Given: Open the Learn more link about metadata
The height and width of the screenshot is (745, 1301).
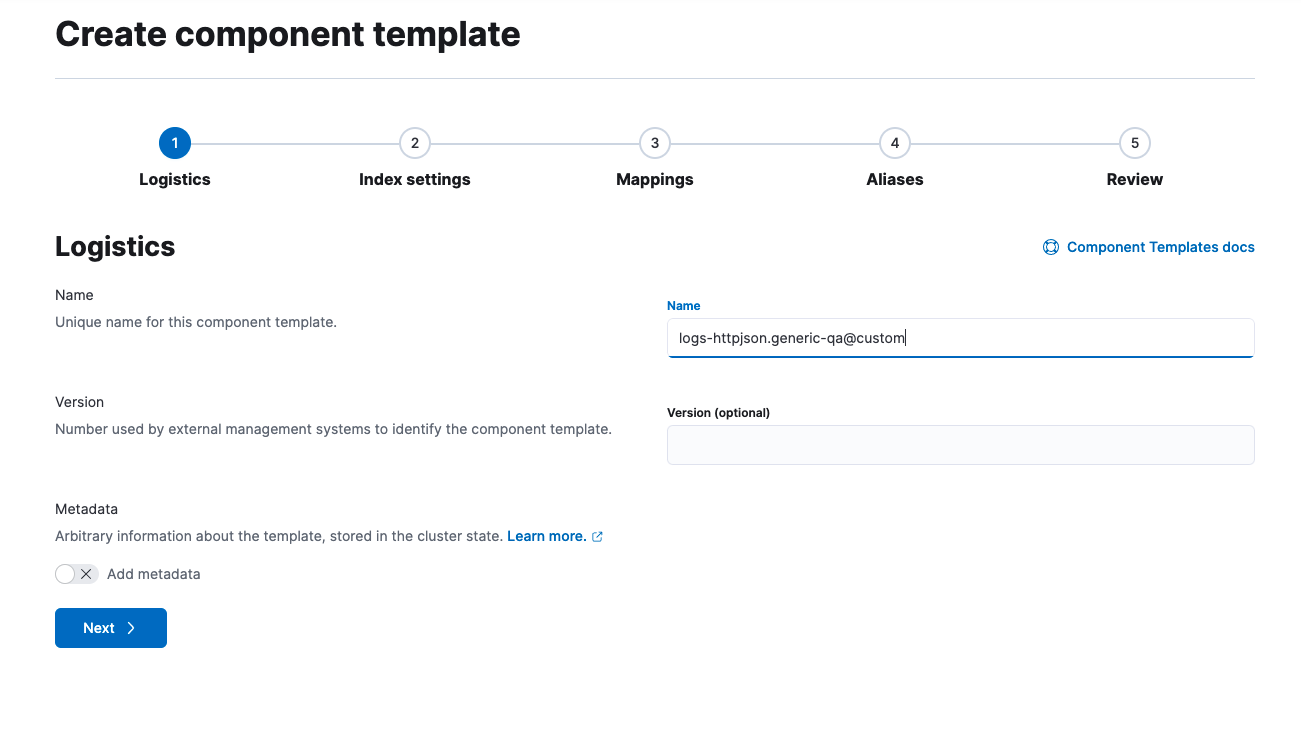Looking at the screenshot, I should [546, 536].
